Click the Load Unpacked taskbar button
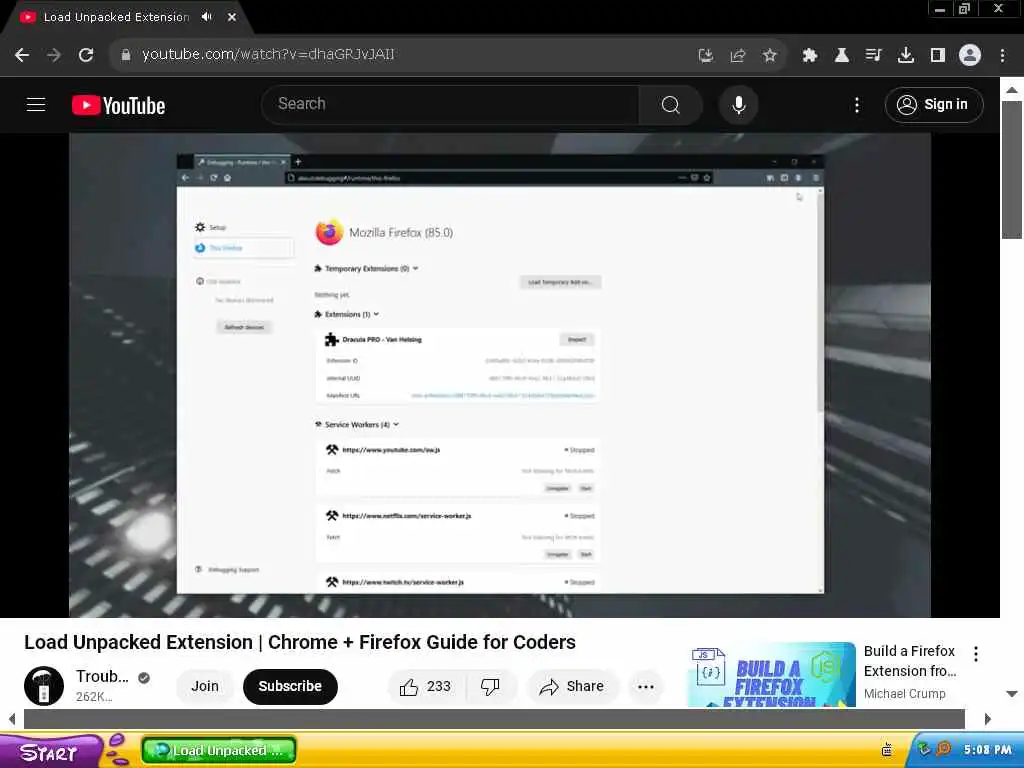The width and height of the screenshot is (1024, 768). 219,750
